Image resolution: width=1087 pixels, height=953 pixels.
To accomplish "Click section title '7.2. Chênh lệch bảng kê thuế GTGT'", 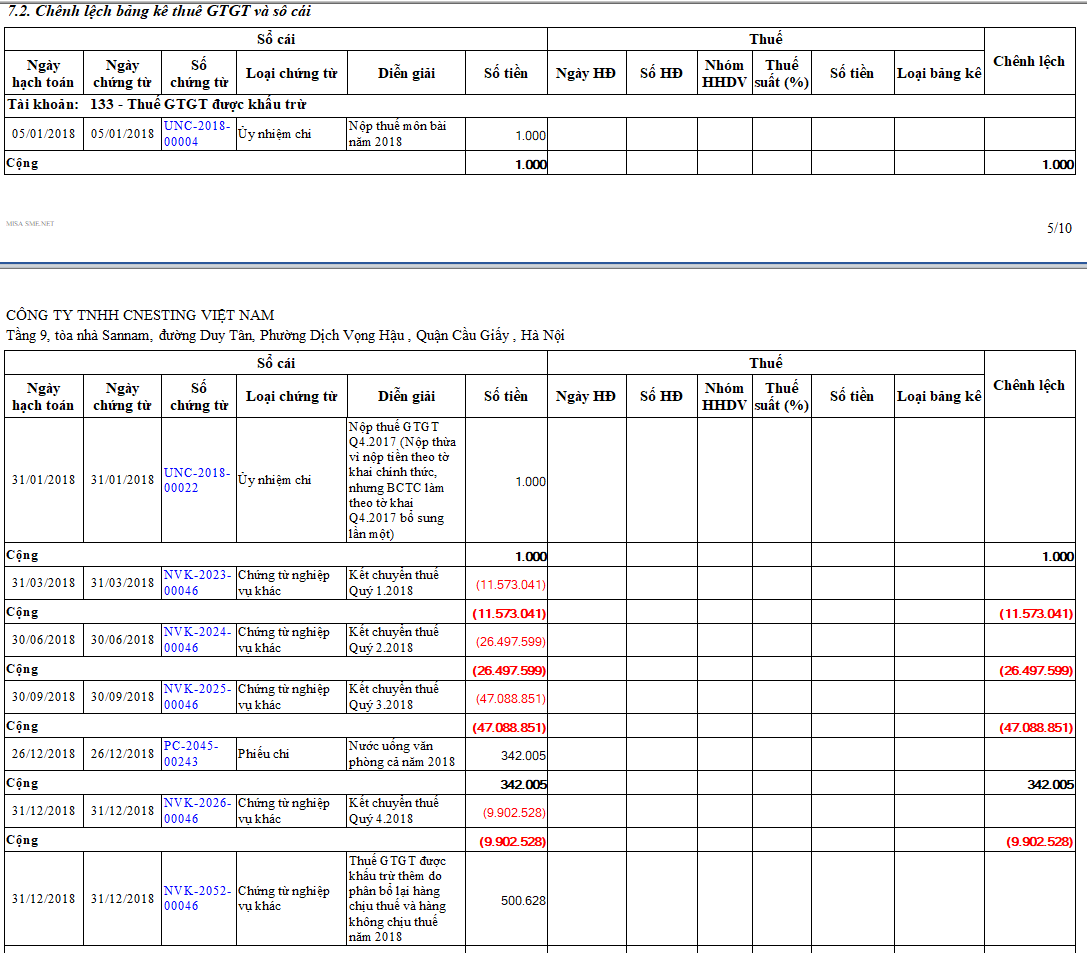I will (x=159, y=10).
